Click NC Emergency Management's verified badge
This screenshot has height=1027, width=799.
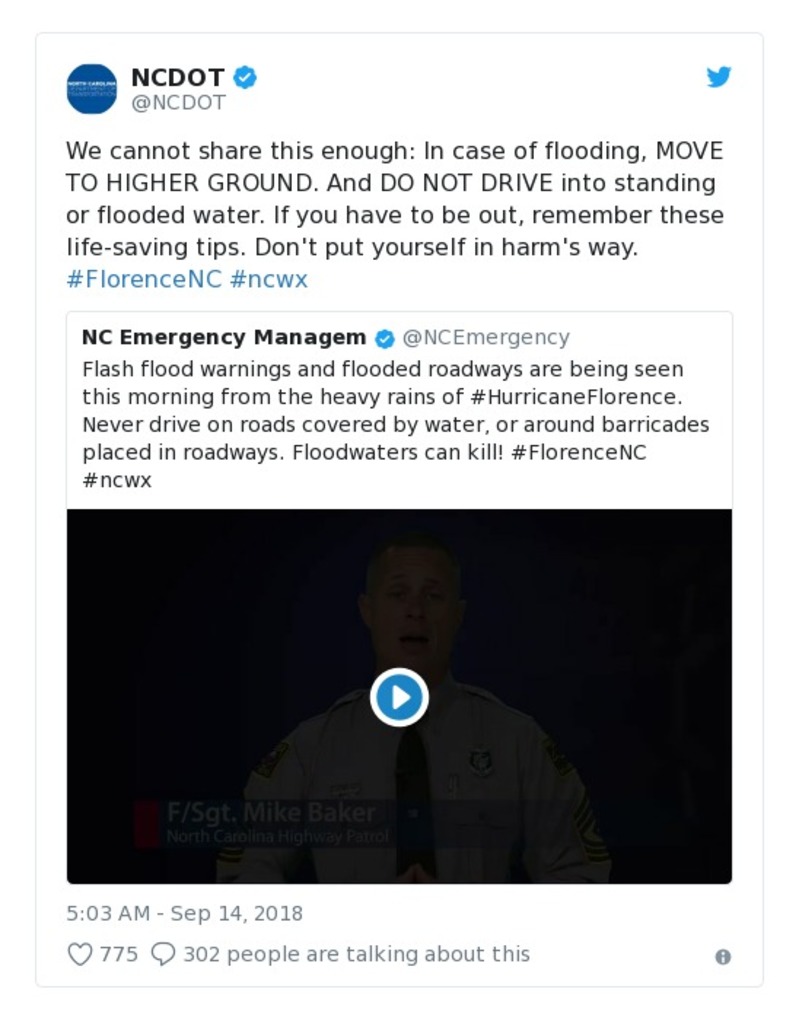[x=385, y=338]
